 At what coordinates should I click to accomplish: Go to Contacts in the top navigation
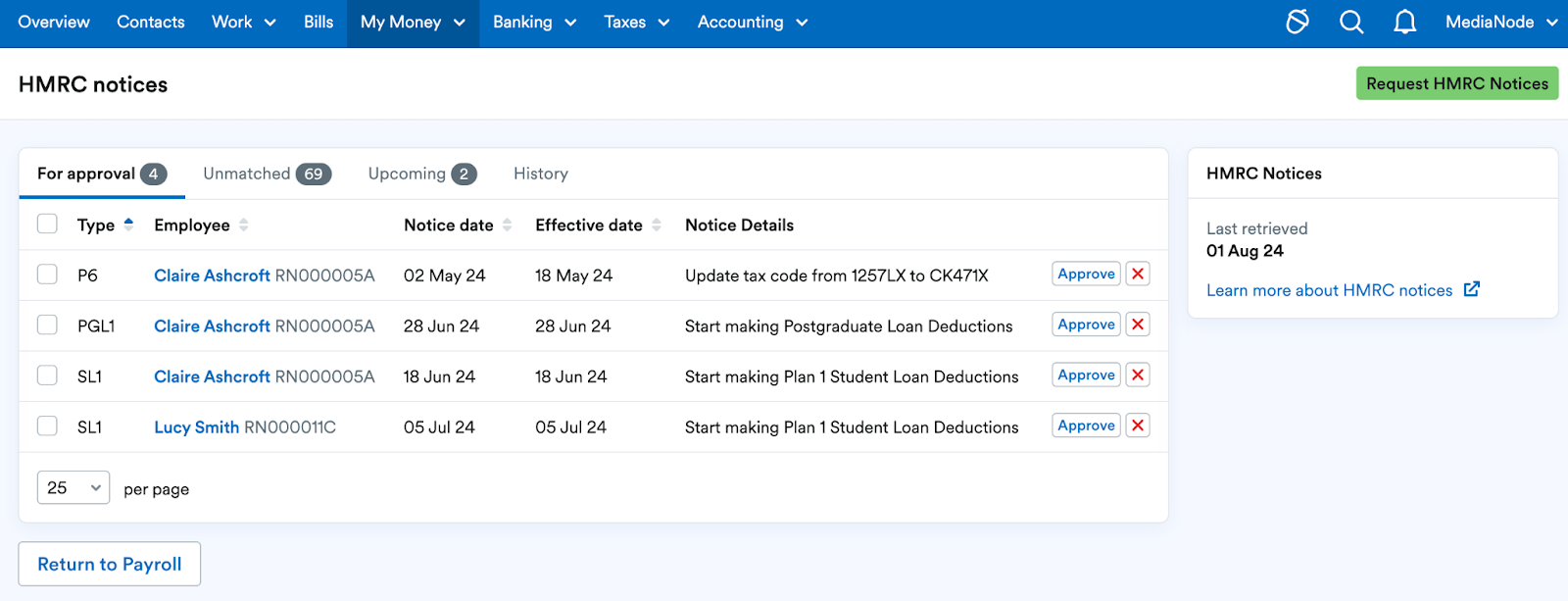151,22
